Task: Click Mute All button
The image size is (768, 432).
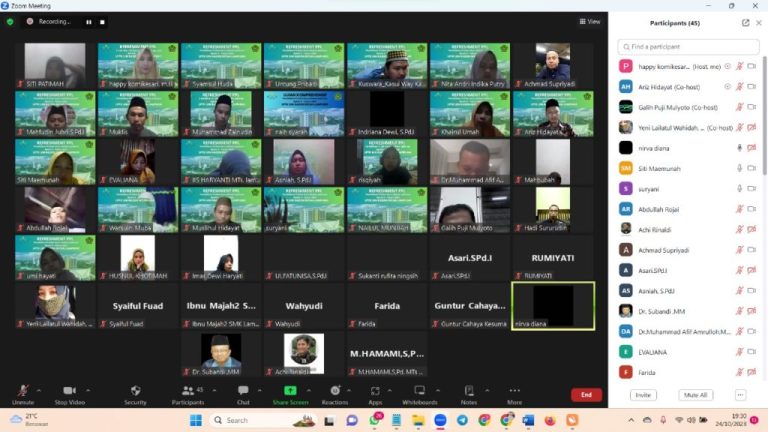Action: click(696, 395)
